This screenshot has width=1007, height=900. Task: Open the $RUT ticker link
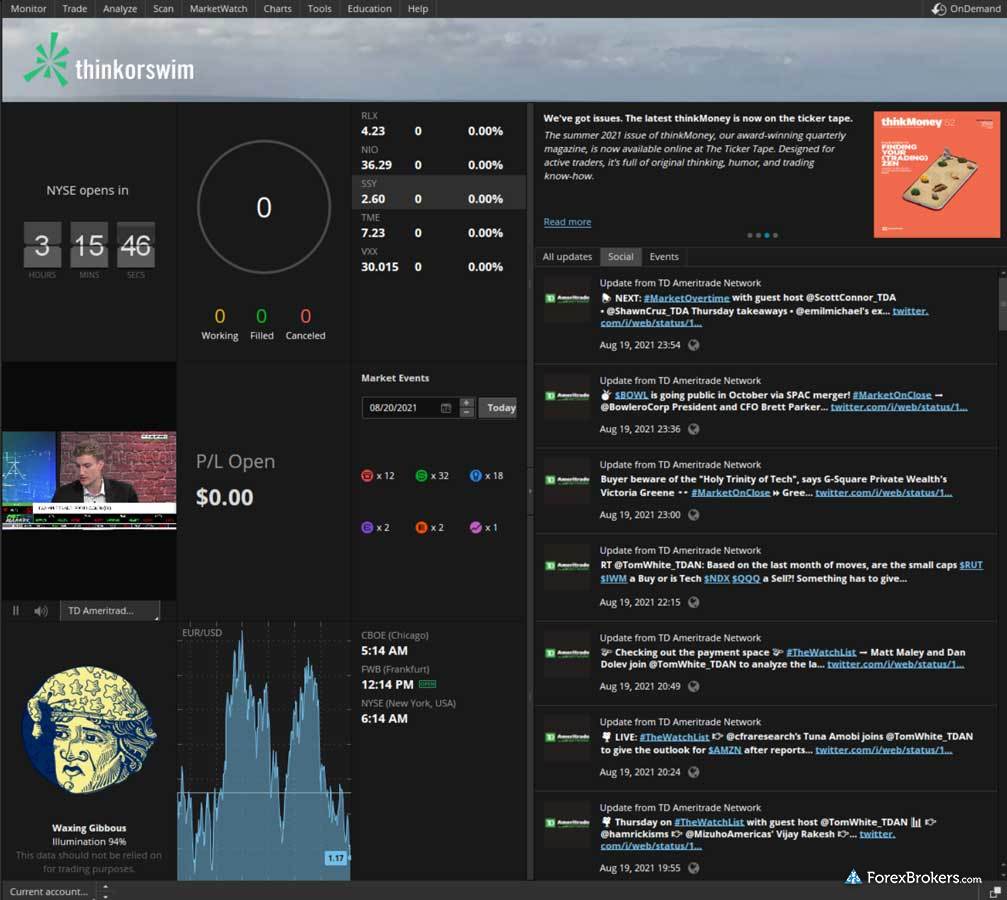pyautogui.click(x=971, y=565)
